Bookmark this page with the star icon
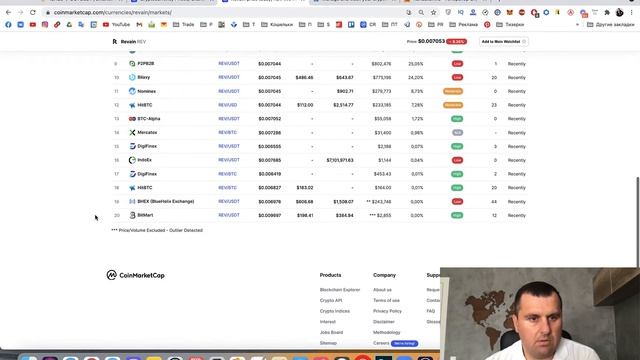This screenshot has width=640, height=360. [x=433, y=13]
